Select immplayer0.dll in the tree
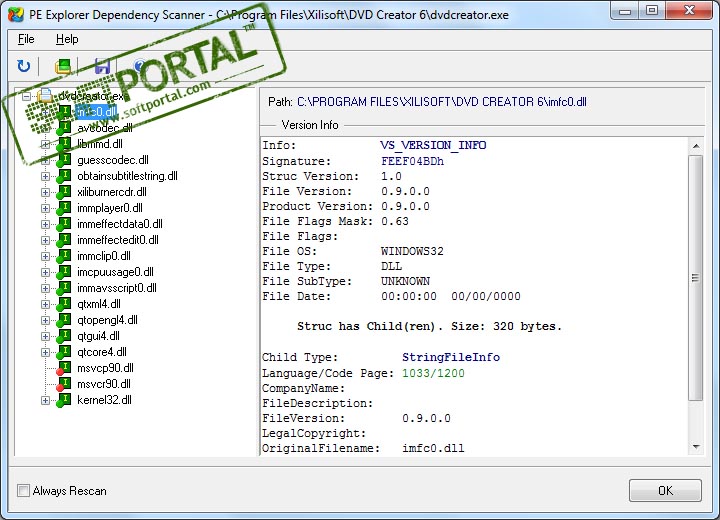The width and height of the screenshot is (720, 520). tap(110, 209)
